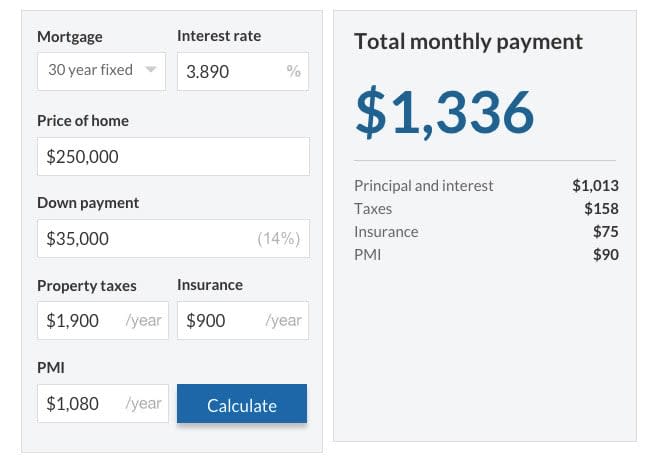Click the Price of home label
The width and height of the screenshot is (654, 459).
83,121
